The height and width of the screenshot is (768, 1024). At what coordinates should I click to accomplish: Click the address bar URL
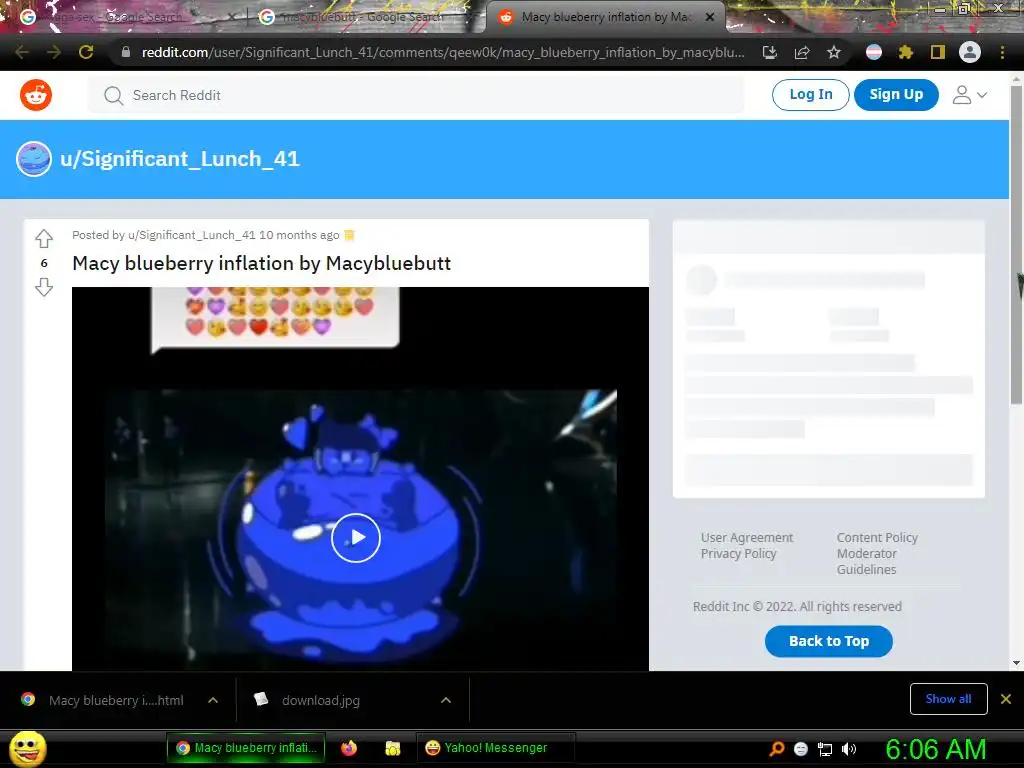[x=443, y=52]
